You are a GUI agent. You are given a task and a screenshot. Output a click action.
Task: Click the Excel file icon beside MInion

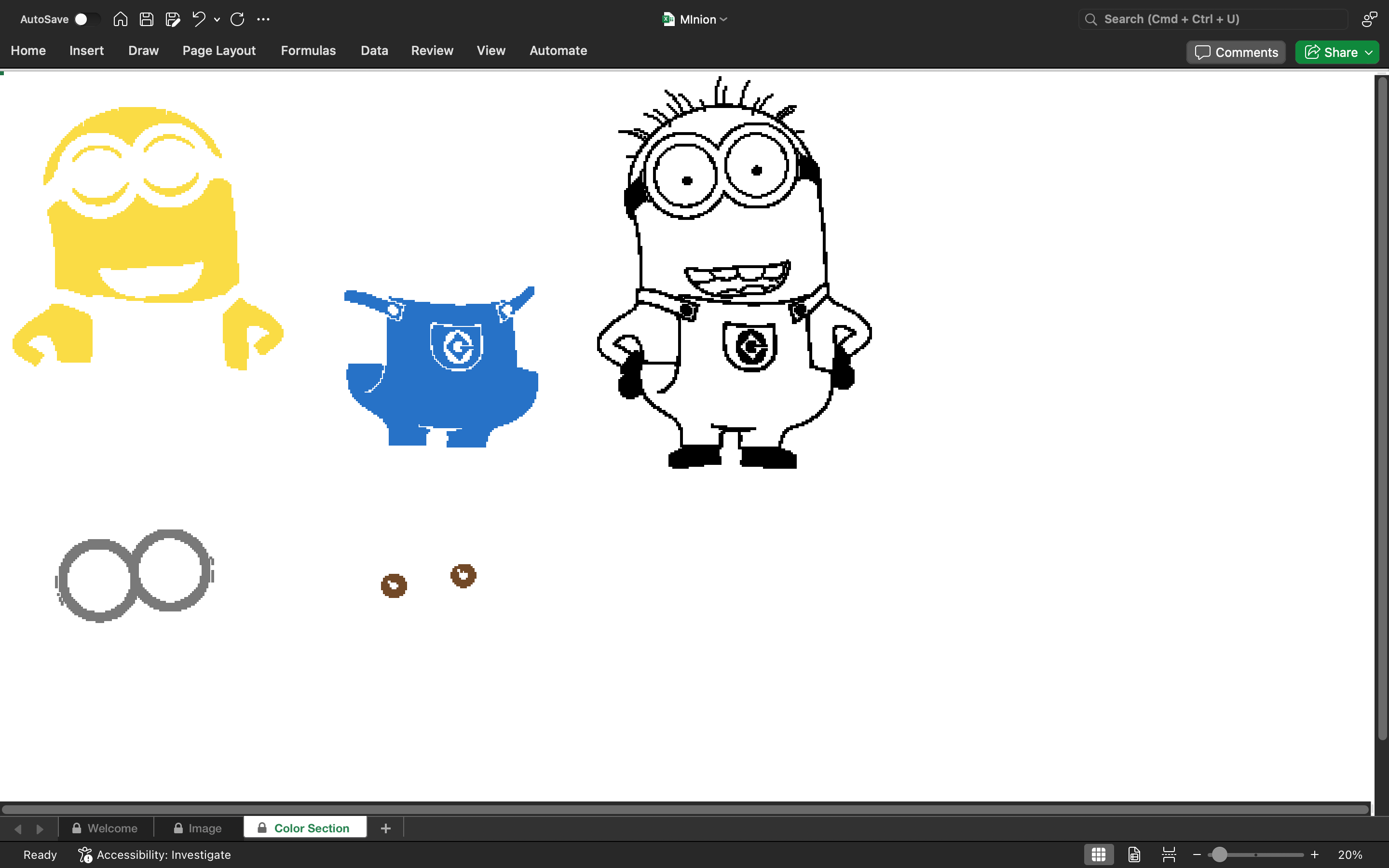click(668, 19)
